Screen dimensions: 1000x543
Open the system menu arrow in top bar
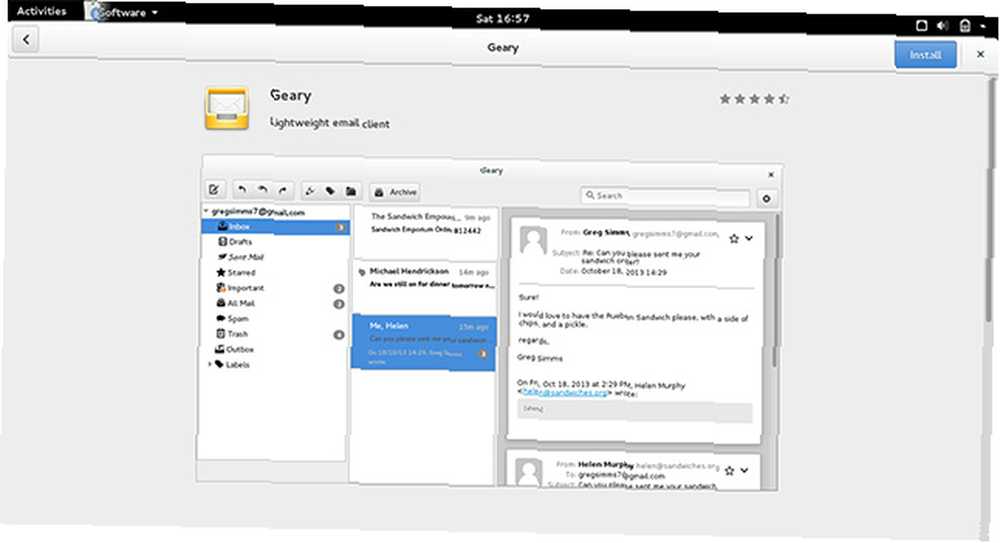pyautogui.click(x=983, y=27)
